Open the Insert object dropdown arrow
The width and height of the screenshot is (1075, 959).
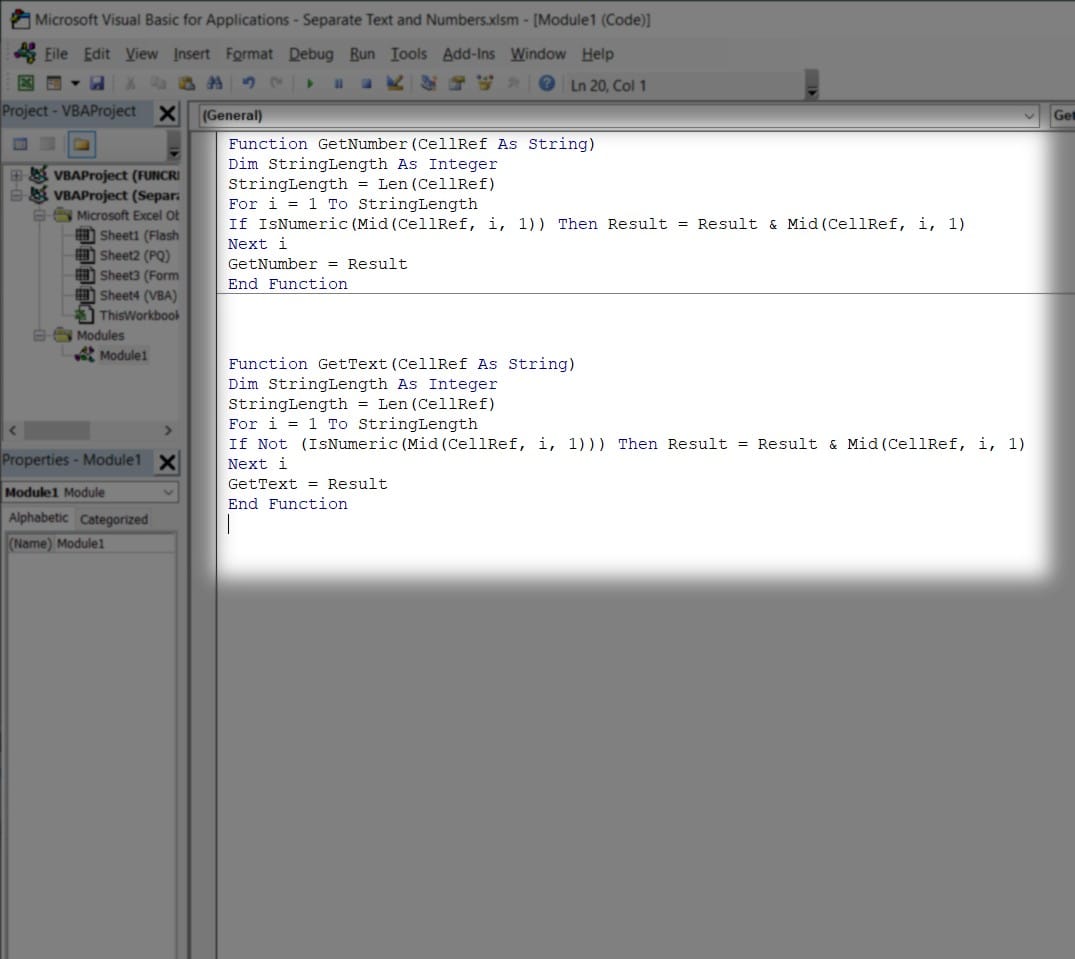75,84
